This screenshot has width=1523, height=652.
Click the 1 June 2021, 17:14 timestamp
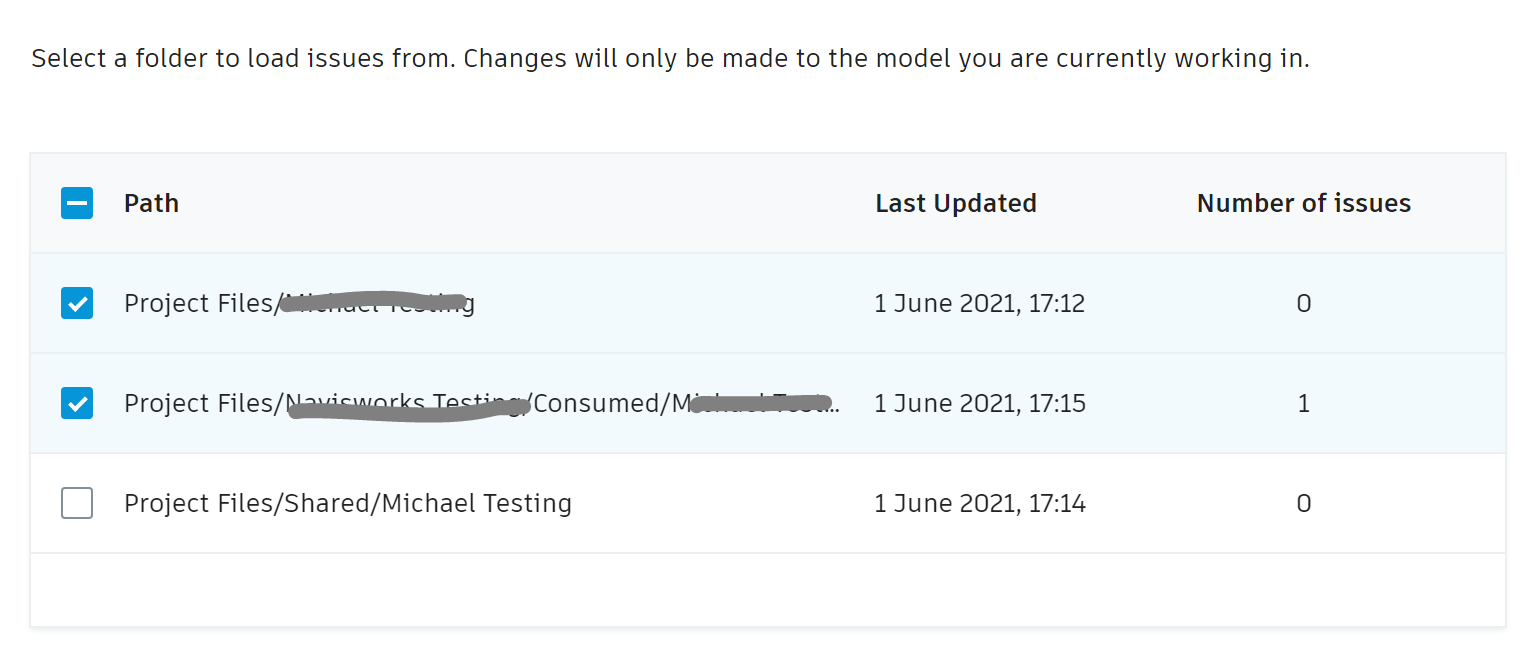[980, 503]
